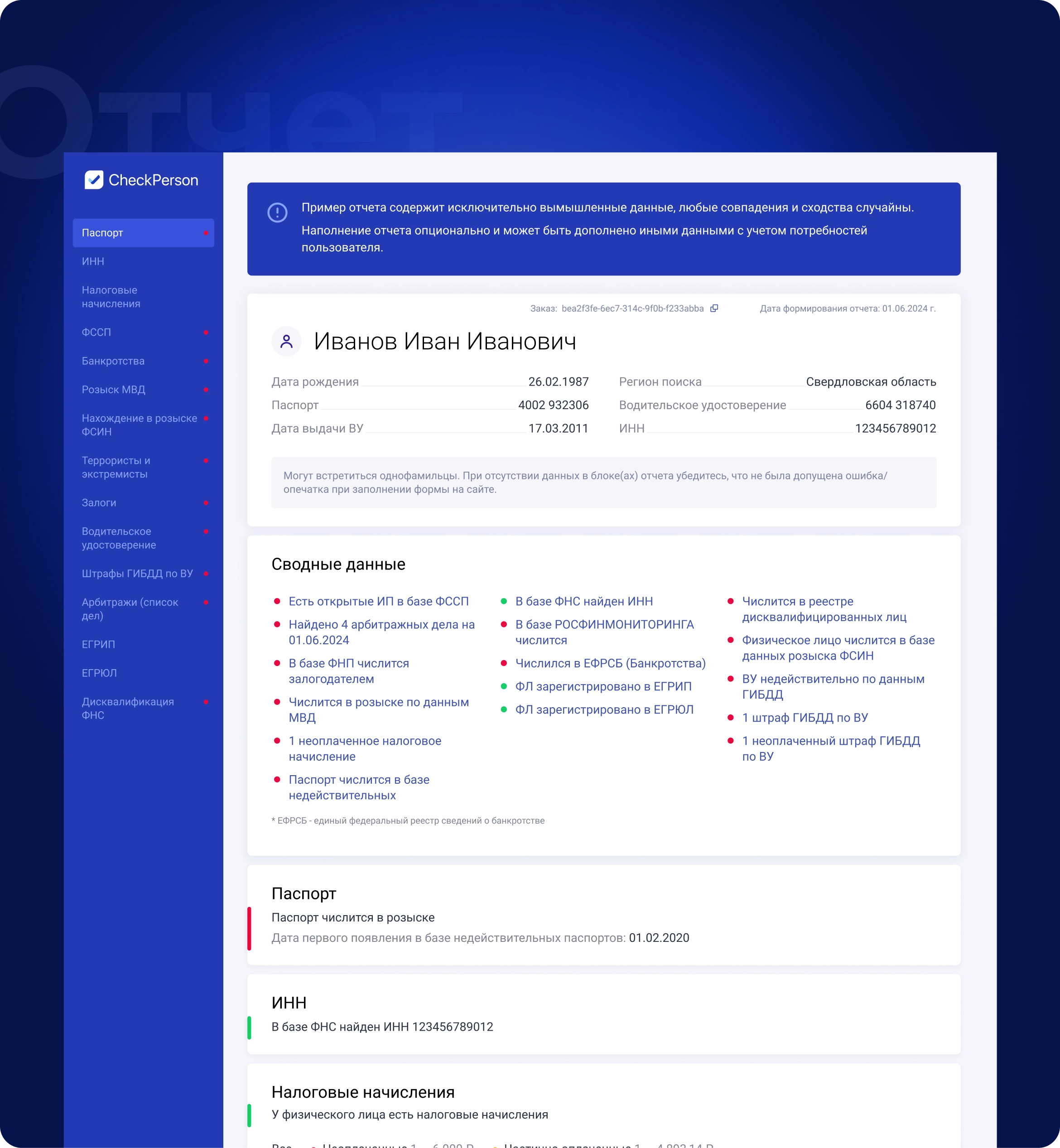Image resolution: width=1060 pixels, height=1148 pixels.
Task: Click the red status dot next to Залоги
Action: click(x=206, y=503)
